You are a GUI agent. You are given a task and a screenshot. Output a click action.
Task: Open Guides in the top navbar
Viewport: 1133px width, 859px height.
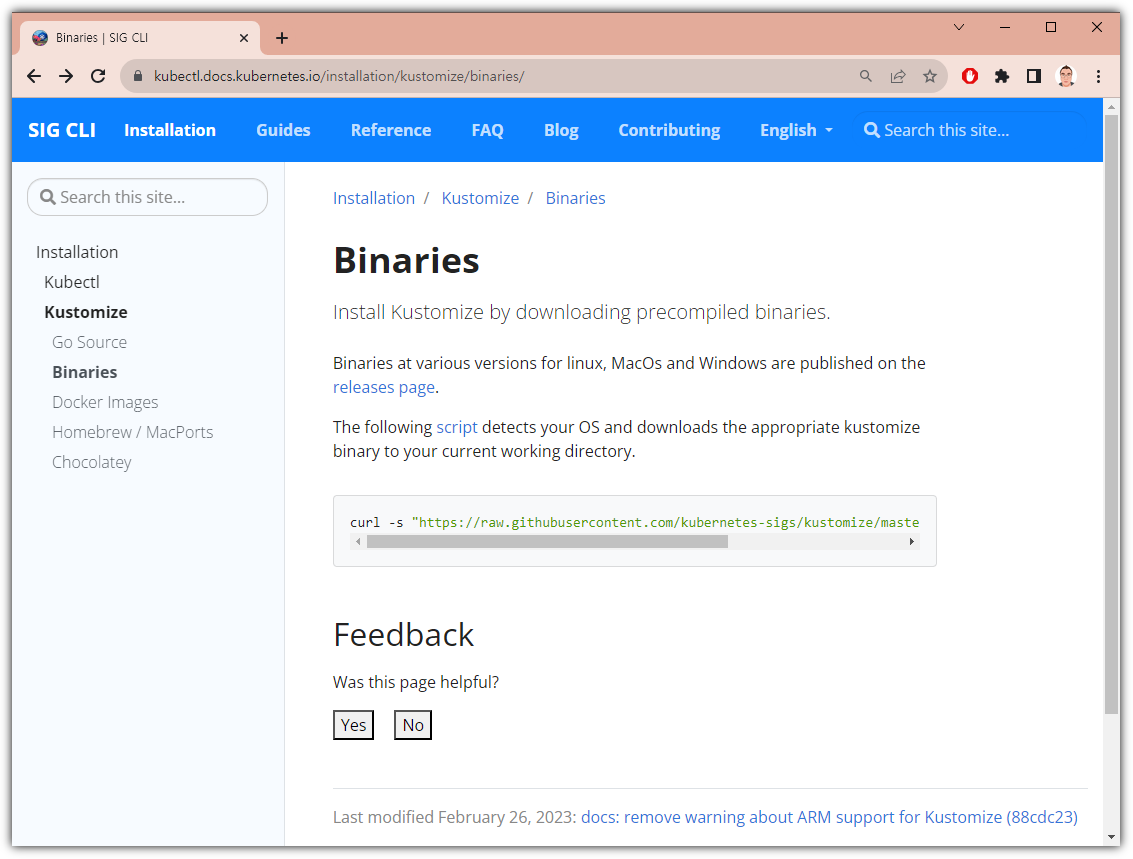[283, 130]
